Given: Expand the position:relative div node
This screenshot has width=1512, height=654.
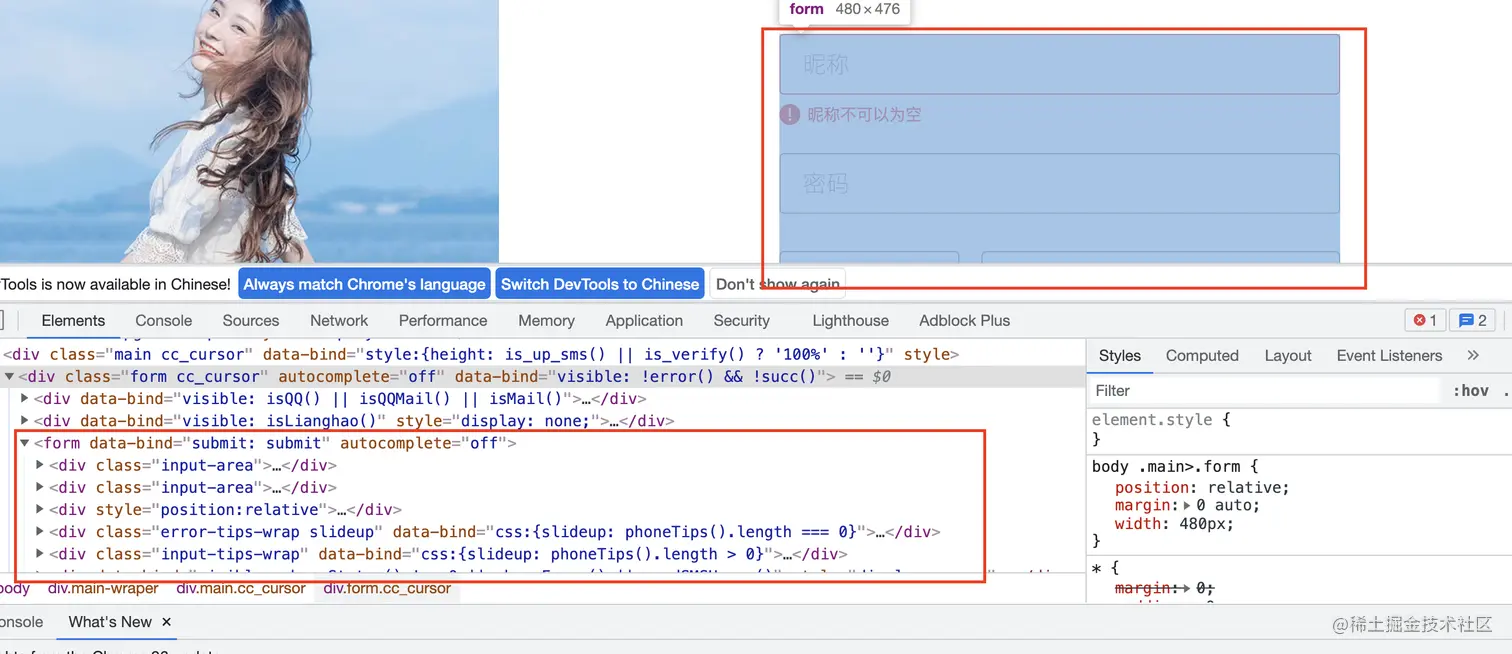Looking at the screenshot, I should pos(41,510).
